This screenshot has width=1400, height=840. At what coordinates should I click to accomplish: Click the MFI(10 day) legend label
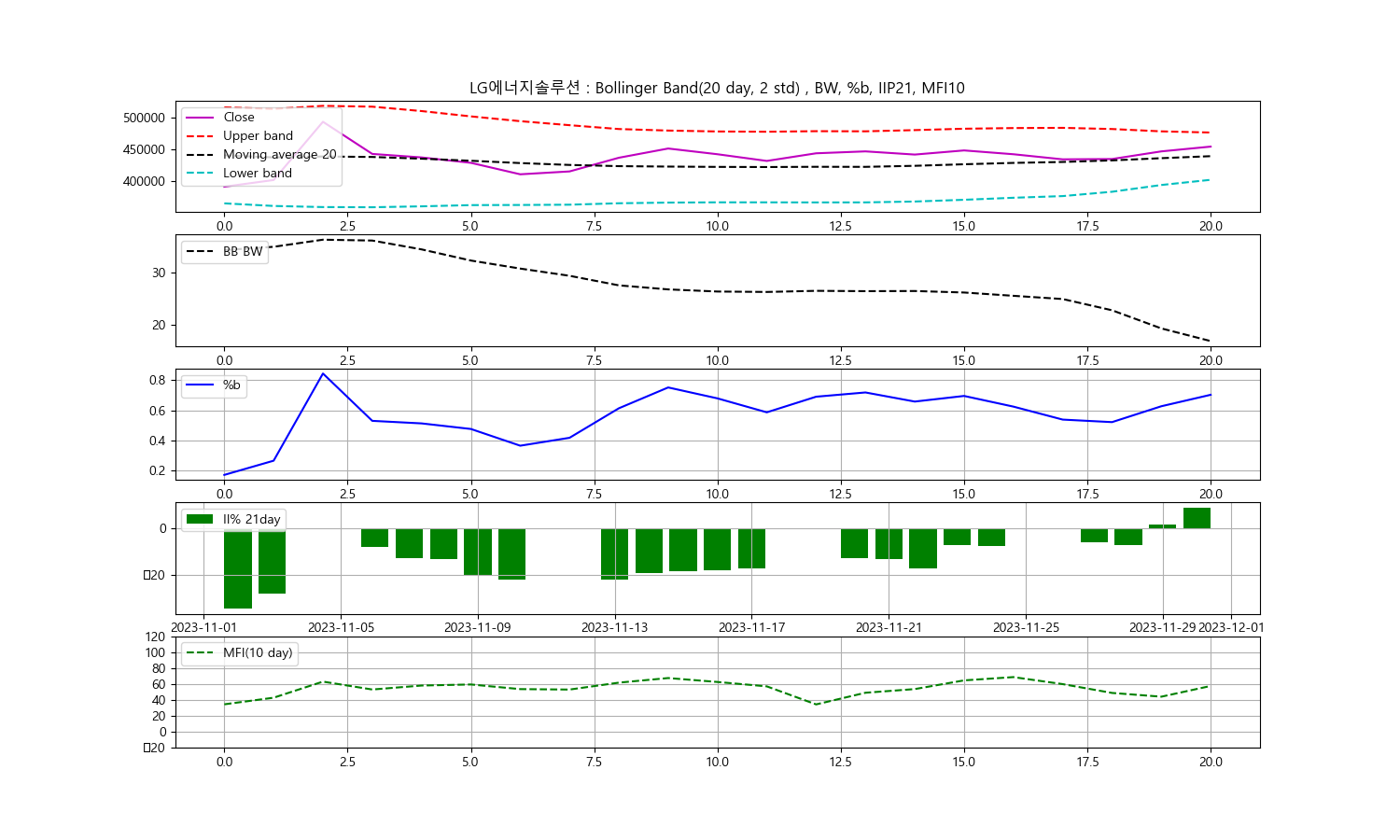pyautogui.click(x=258, y=652)
